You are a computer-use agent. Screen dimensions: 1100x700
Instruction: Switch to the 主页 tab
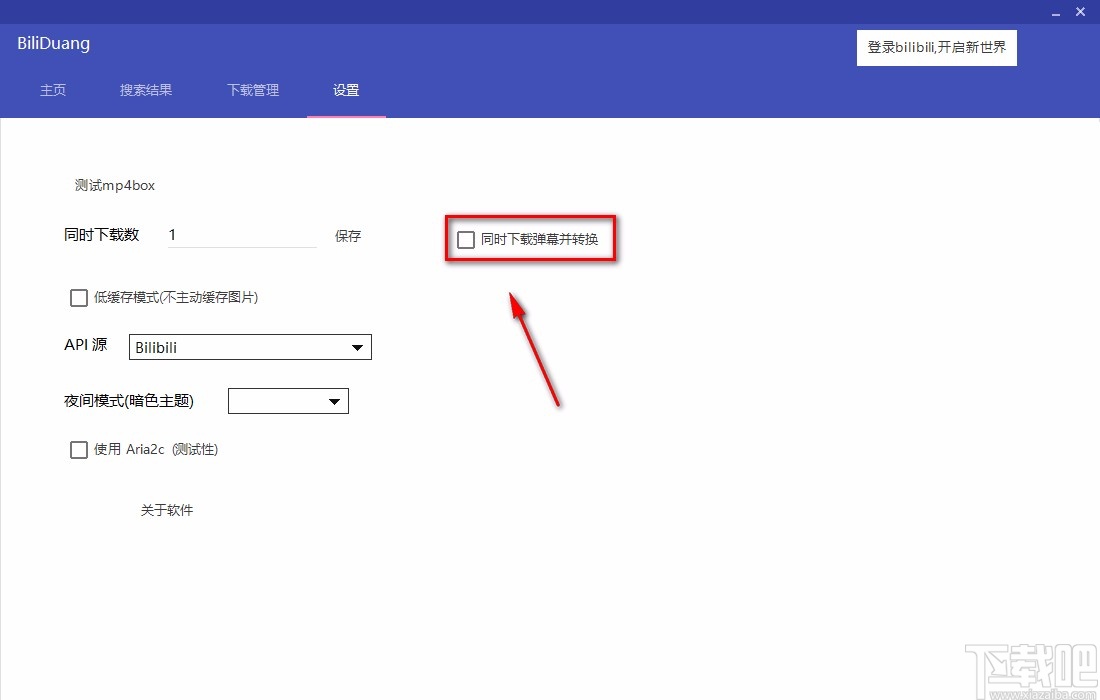click(53, 90)
